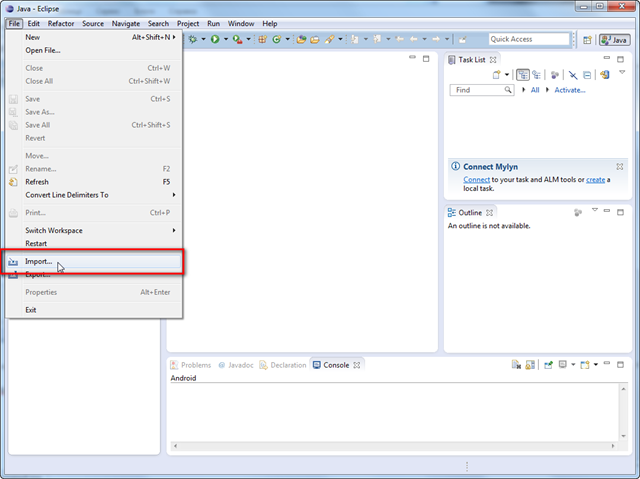
Task: Toggle Scheduled presentation in Task List
Action: click(x=537, y=75)
